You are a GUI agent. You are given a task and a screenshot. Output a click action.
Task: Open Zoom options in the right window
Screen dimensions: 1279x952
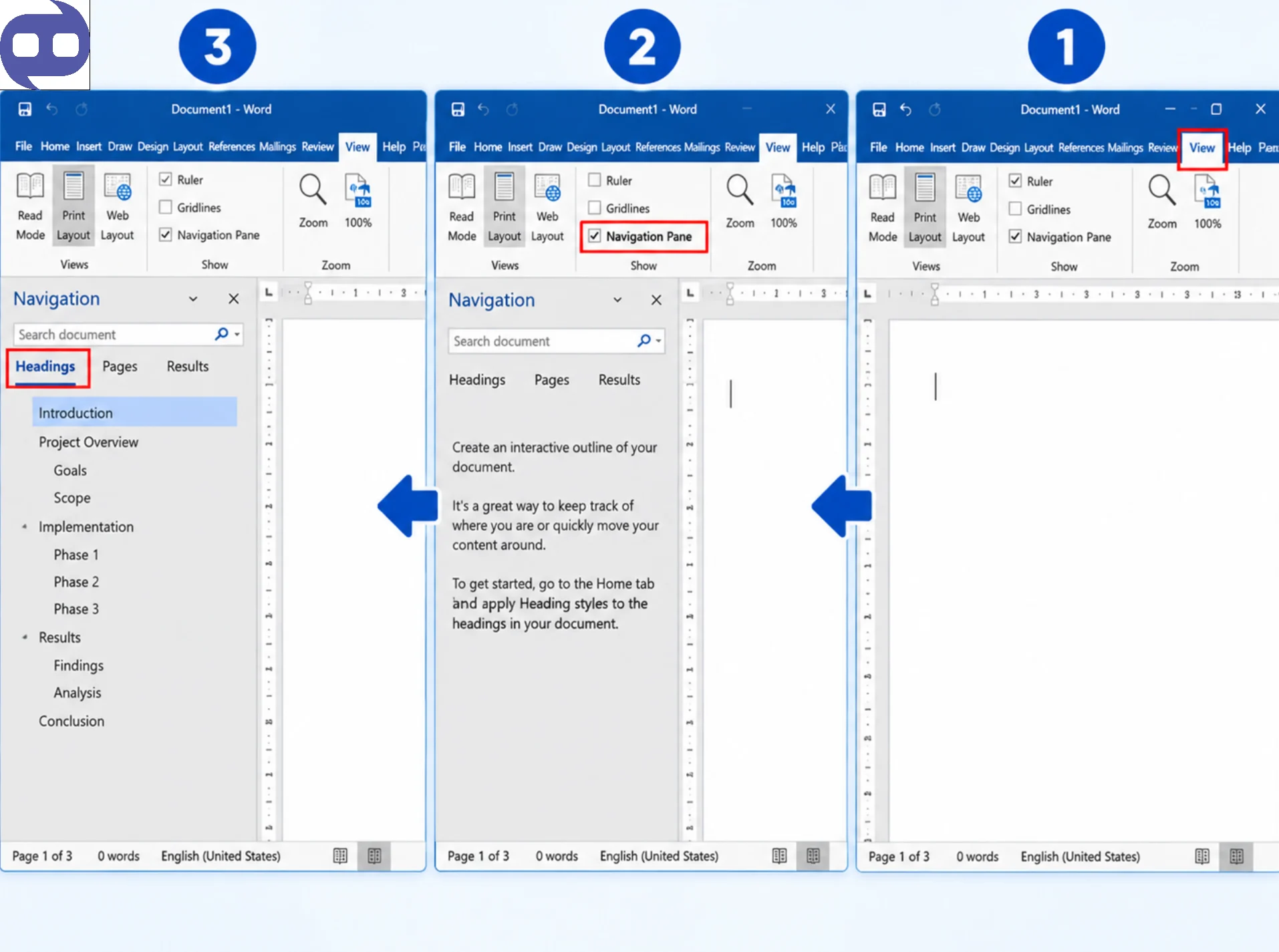pyautogui.click(x=1162, y=202)
